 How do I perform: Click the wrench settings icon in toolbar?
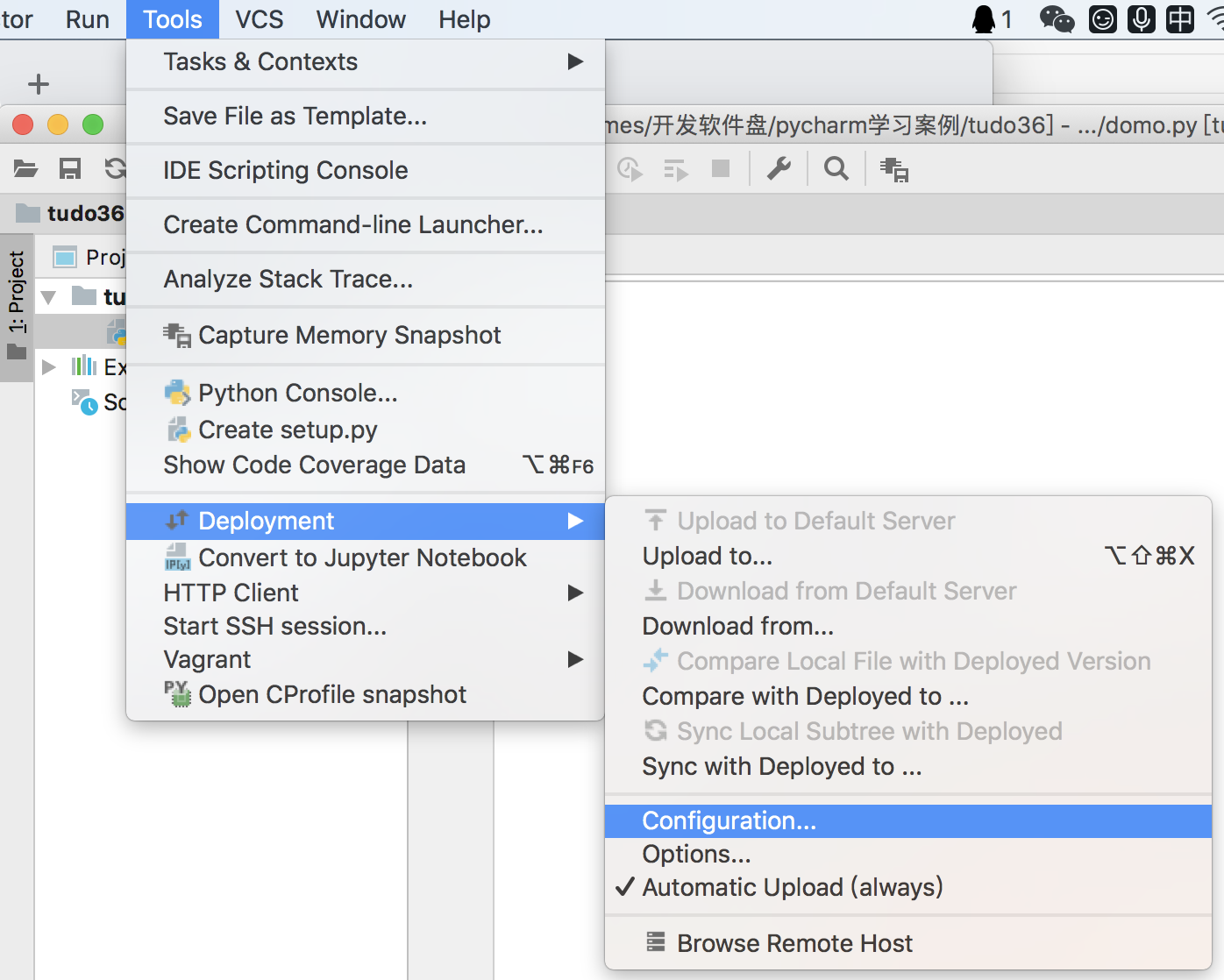[x=779, y=168]
